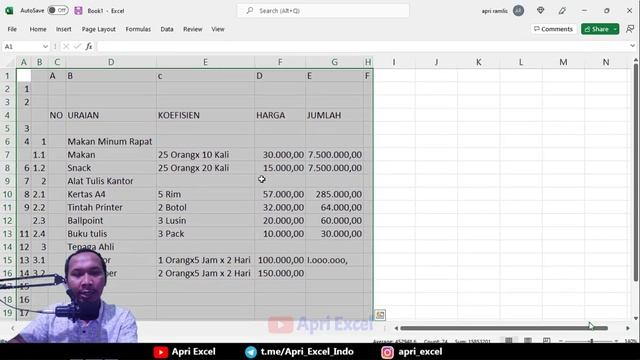Click the Tintah Printer cell

(x=111, y=207)
